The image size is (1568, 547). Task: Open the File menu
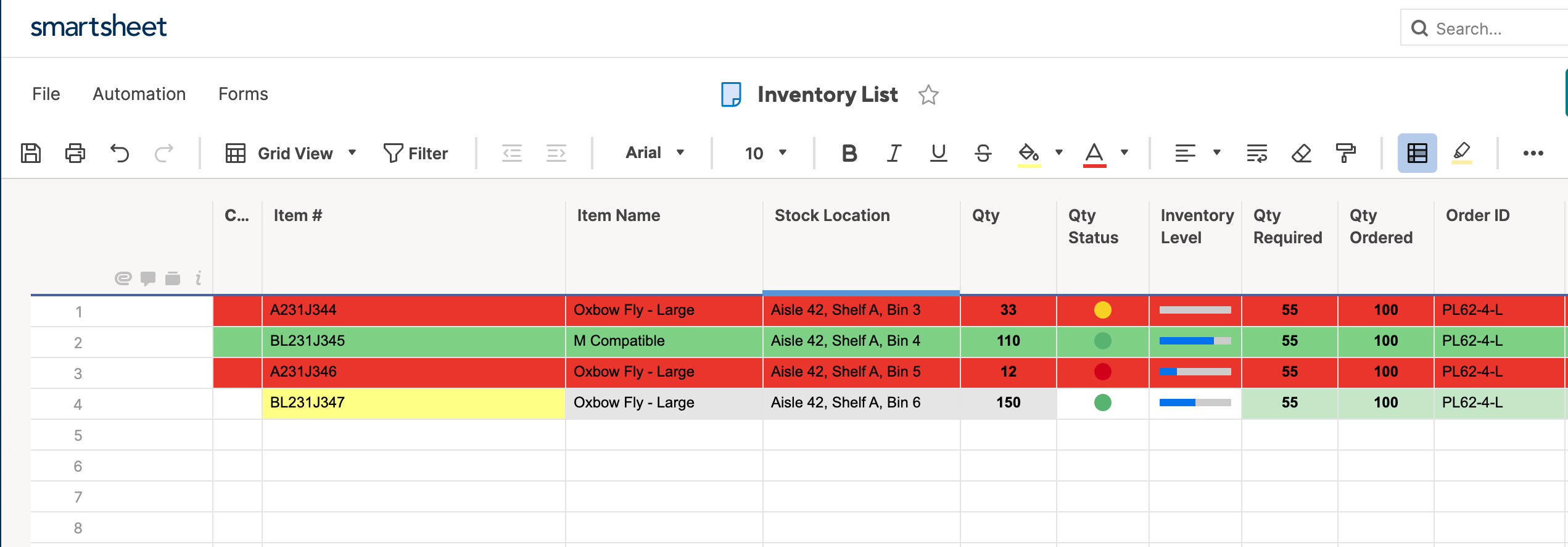point(46,94)
